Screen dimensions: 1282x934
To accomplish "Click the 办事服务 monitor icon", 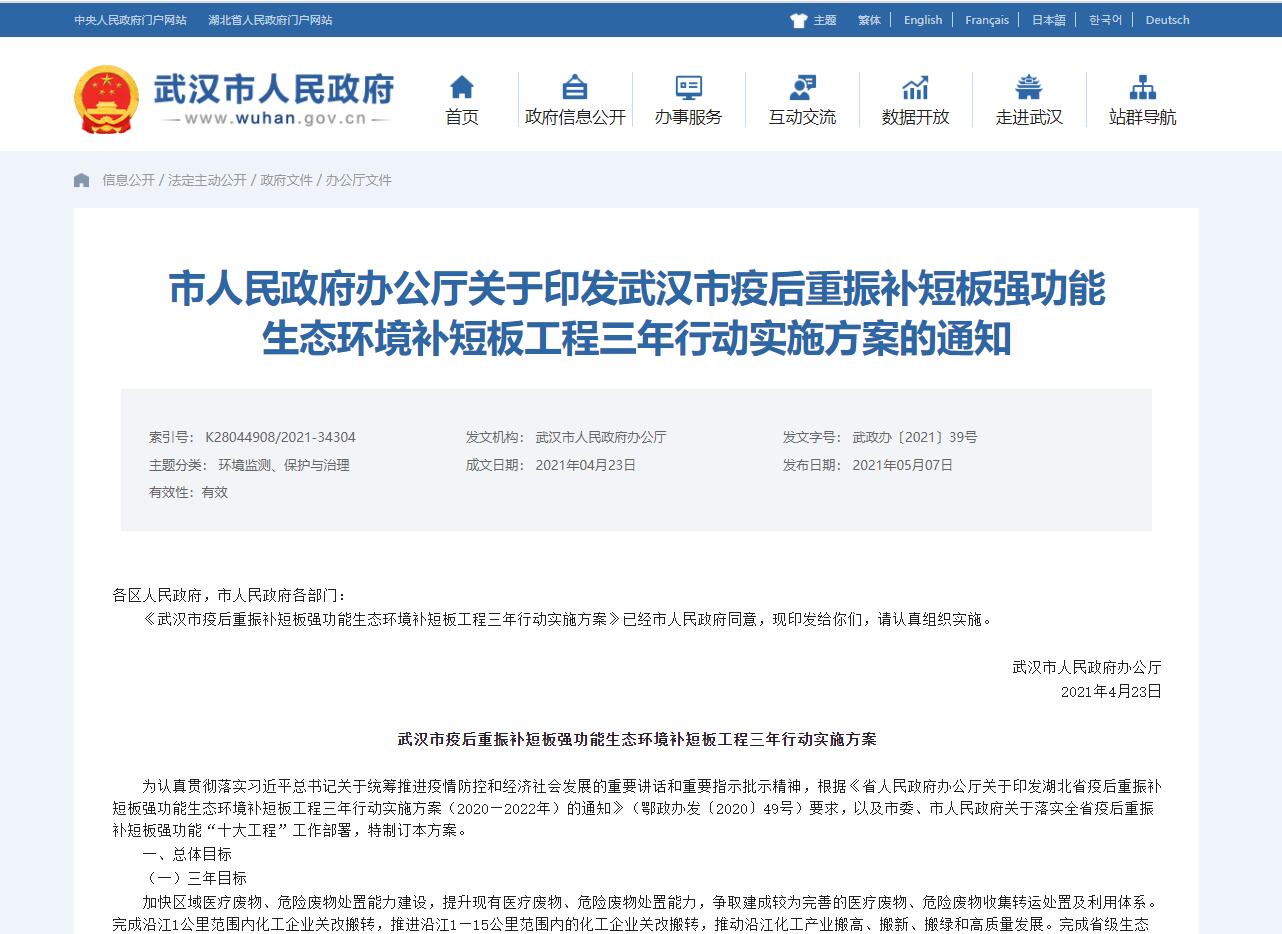I will pos(688,87).
